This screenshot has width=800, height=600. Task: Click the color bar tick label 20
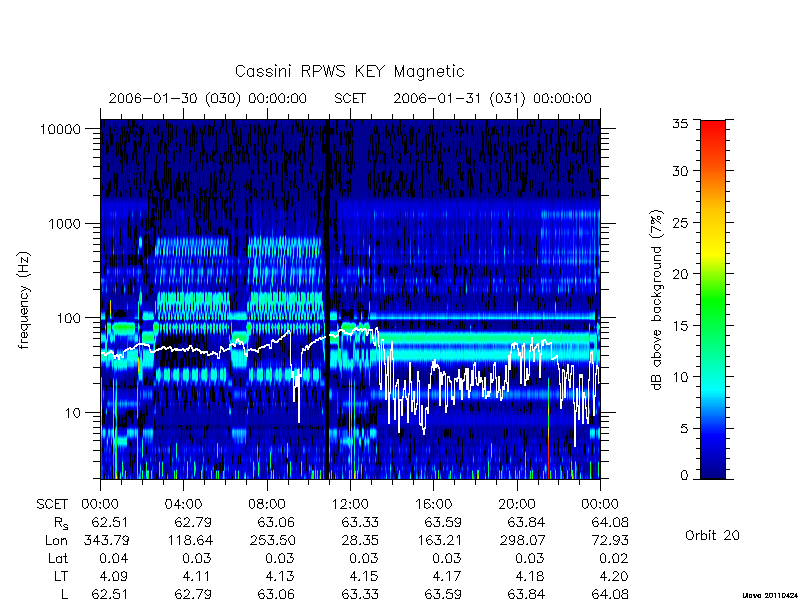(x=680, y=274)
